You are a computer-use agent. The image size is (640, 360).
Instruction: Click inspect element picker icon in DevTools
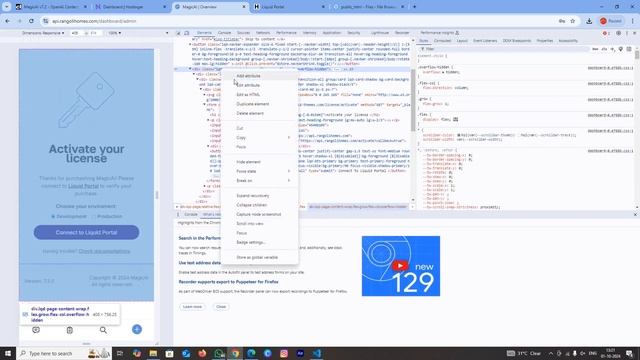click(178, 33)
